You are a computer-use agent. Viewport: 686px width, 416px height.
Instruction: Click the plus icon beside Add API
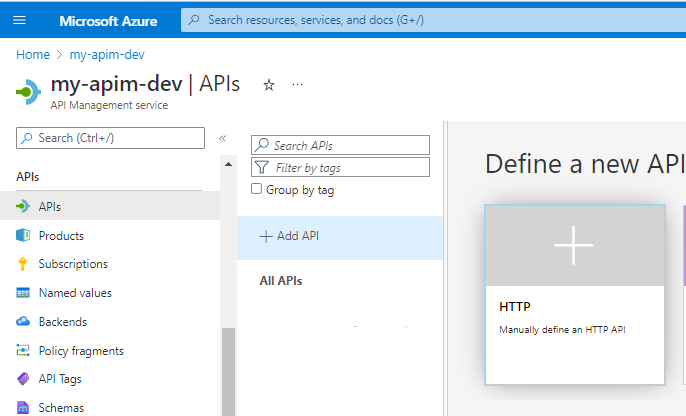pos(266,237)
